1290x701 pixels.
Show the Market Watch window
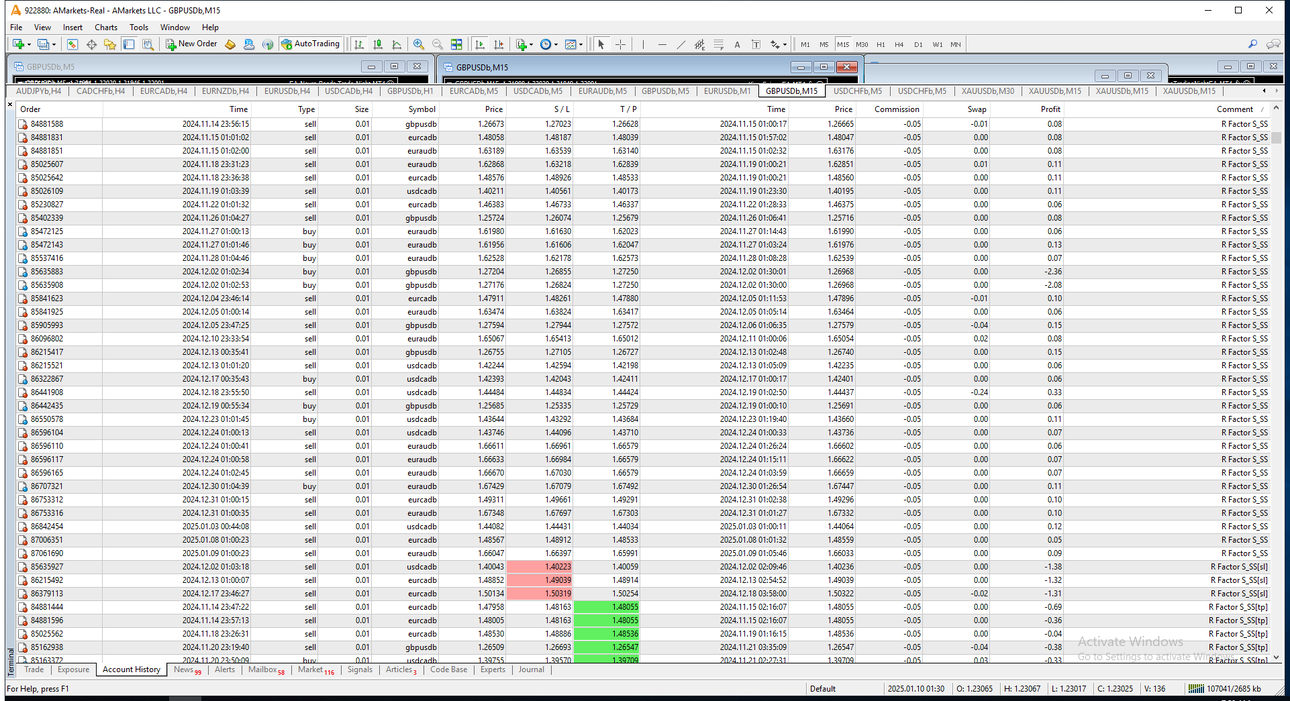[x=72, y=44]
